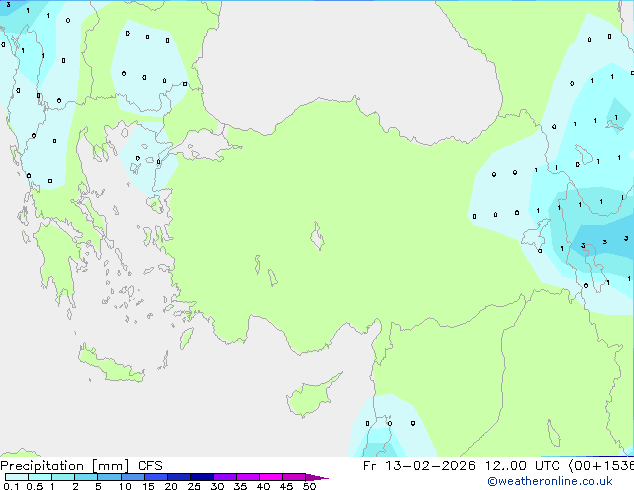Click the legend label "25"

click(194, 486)
